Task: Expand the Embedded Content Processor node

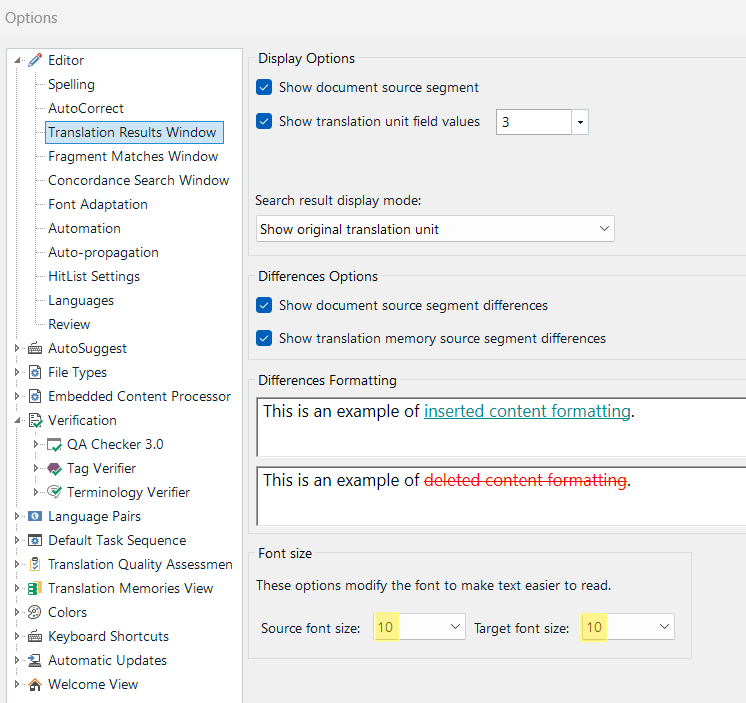Action: coord(17,396)
